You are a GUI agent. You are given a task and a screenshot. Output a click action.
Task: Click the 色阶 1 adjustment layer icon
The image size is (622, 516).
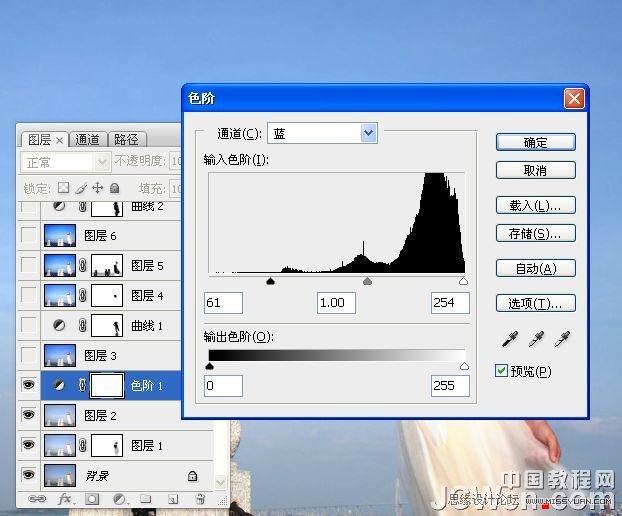click(59, 385)
